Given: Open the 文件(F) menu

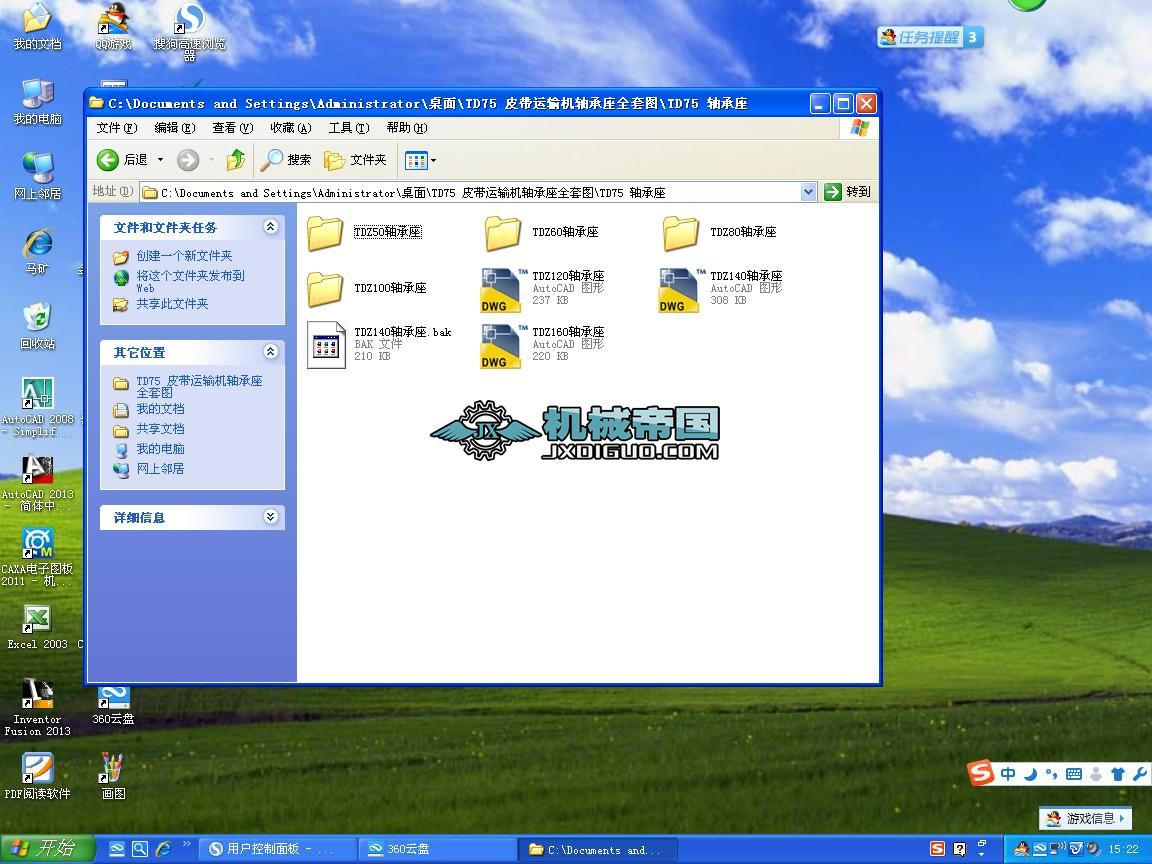Looking at the screenshot, I should pos(117,128).
